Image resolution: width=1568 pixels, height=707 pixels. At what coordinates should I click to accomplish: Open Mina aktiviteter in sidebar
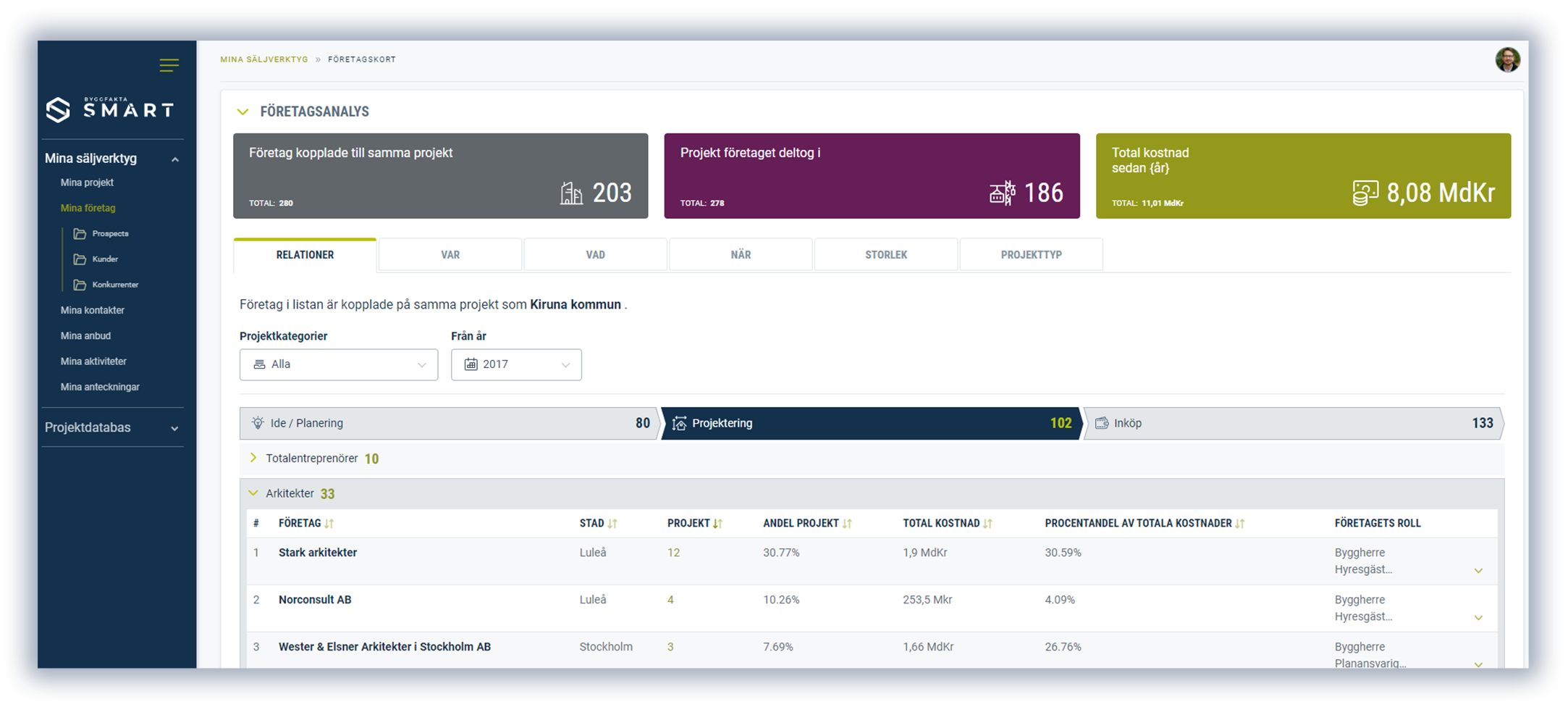93,361
